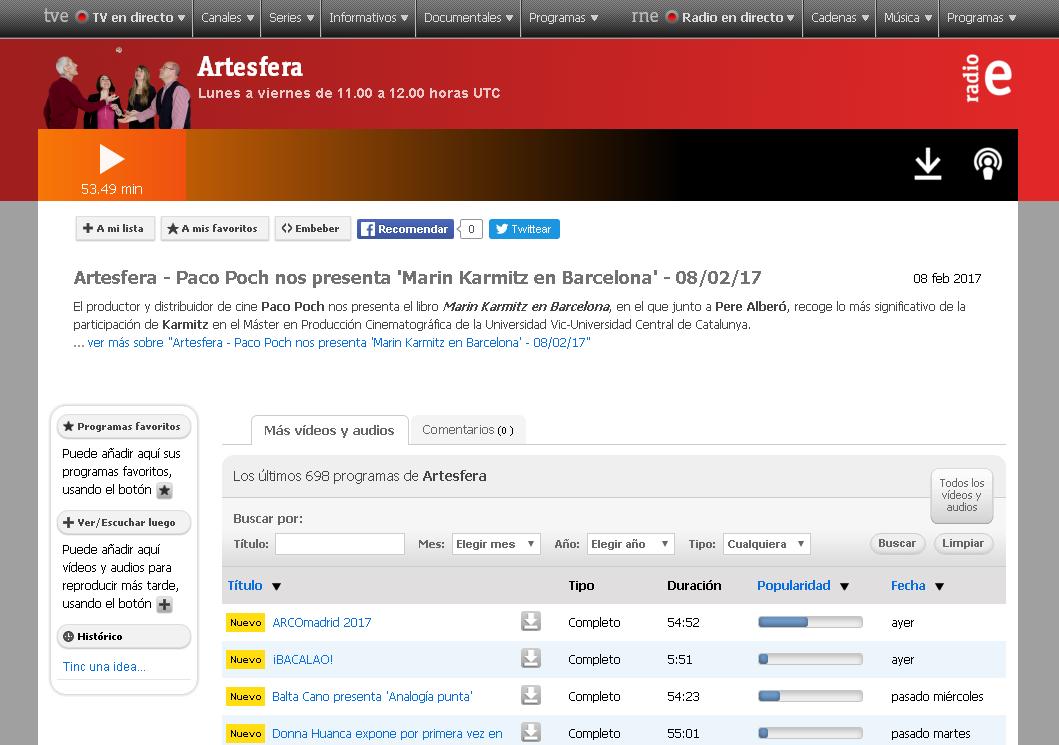Download the ARCOmadrid 2017 episode
Viewport: 1059px width, 745px height.
click(531, 622)
